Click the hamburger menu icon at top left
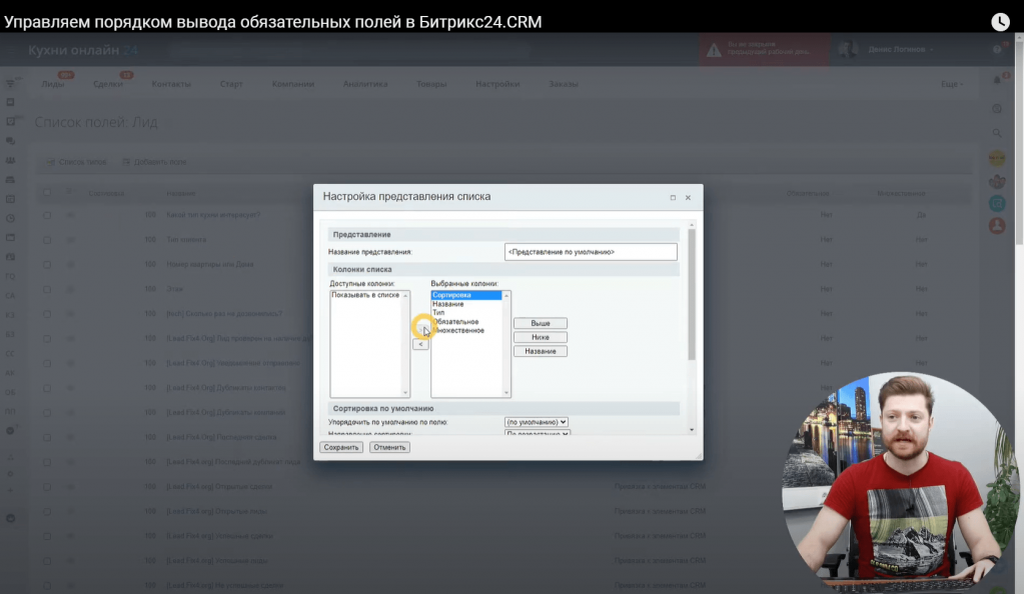 (x=10, y=50)
